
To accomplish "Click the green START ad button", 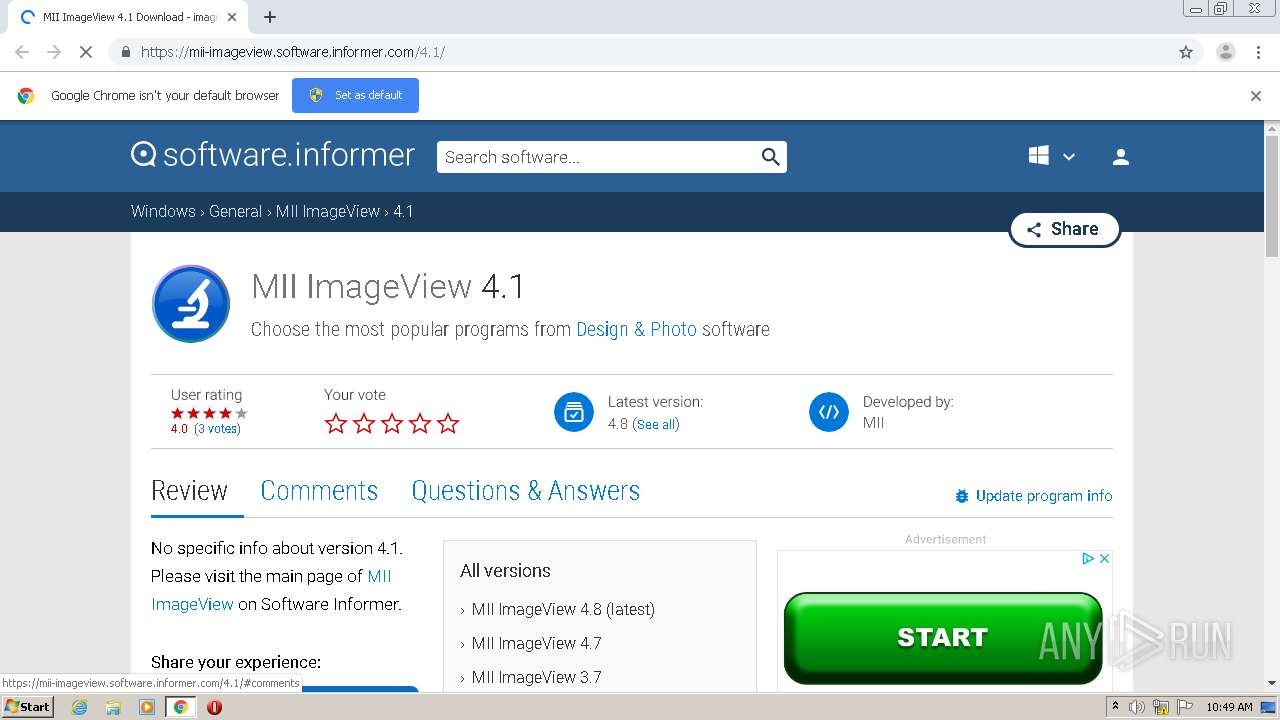I will [x=943, y=638].
